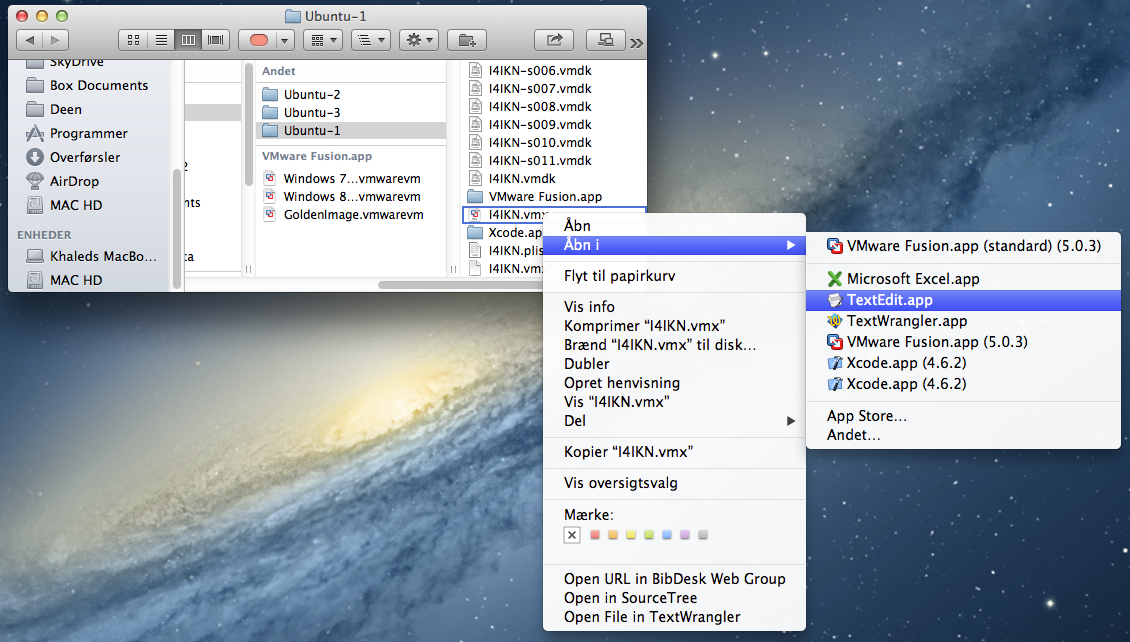Open the item arrangement dropdown
This screenshot has height=642, width=1130.
(322, 40)
